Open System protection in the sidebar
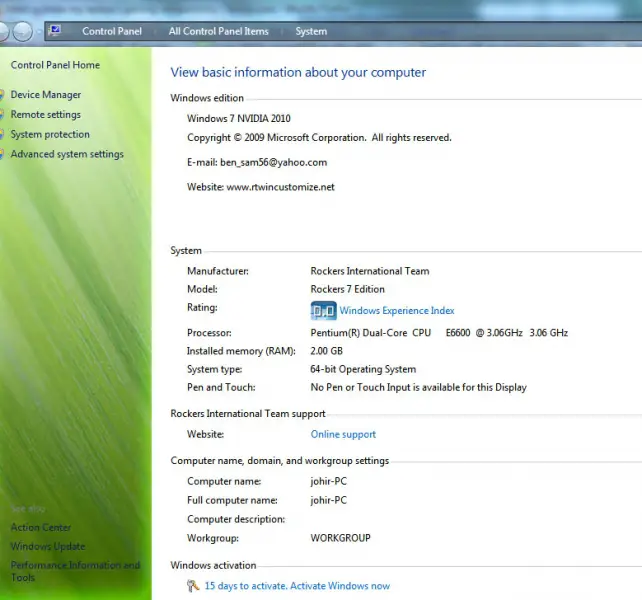642x600 pixels. coord(50,134)
